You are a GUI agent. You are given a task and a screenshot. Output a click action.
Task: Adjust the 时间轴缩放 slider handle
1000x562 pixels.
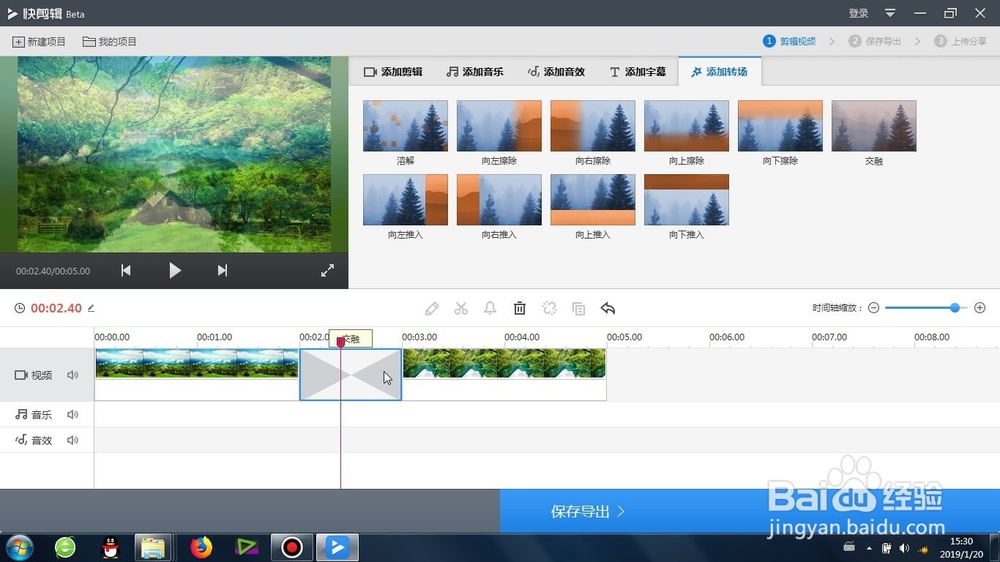tap(955, 308)
